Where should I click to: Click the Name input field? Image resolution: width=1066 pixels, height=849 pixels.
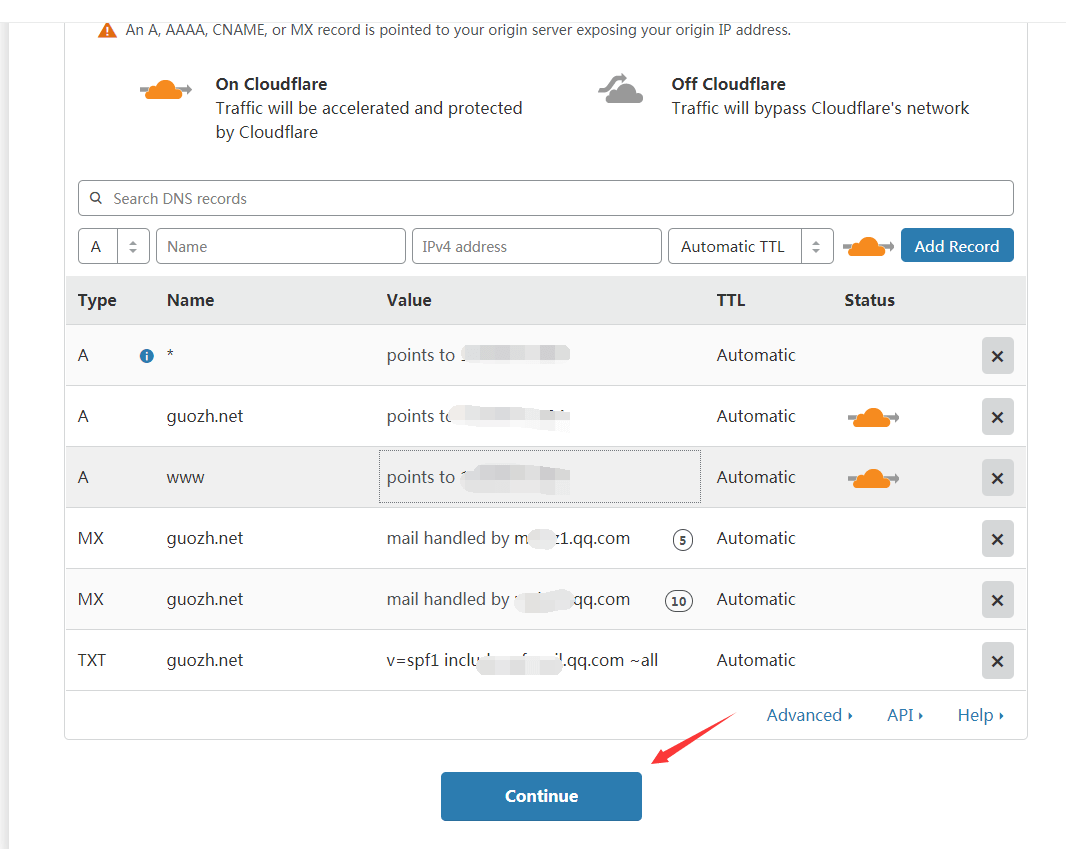281,246
